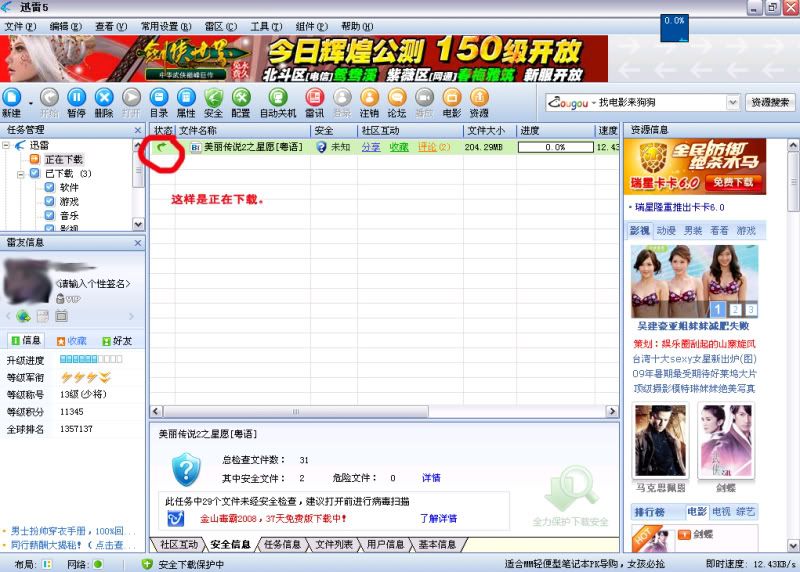Collapse the 已下载 tree node
The image size is (800, 572).
coord(21,174)
